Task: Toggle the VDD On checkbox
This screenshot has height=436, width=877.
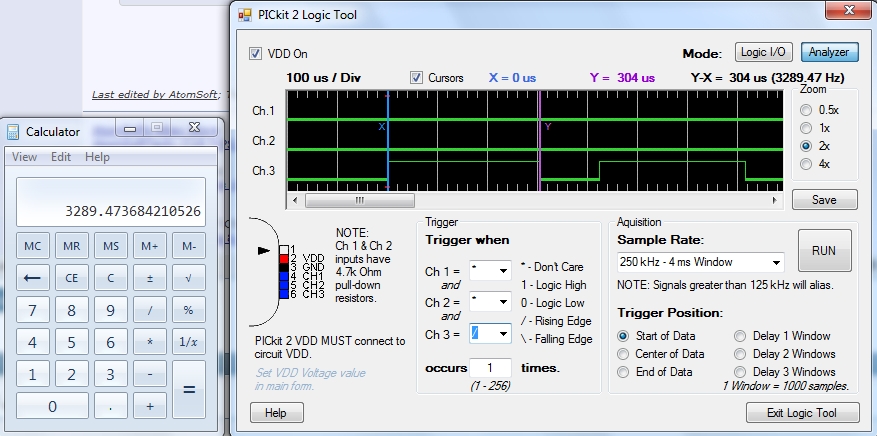Action: (256, 54)
